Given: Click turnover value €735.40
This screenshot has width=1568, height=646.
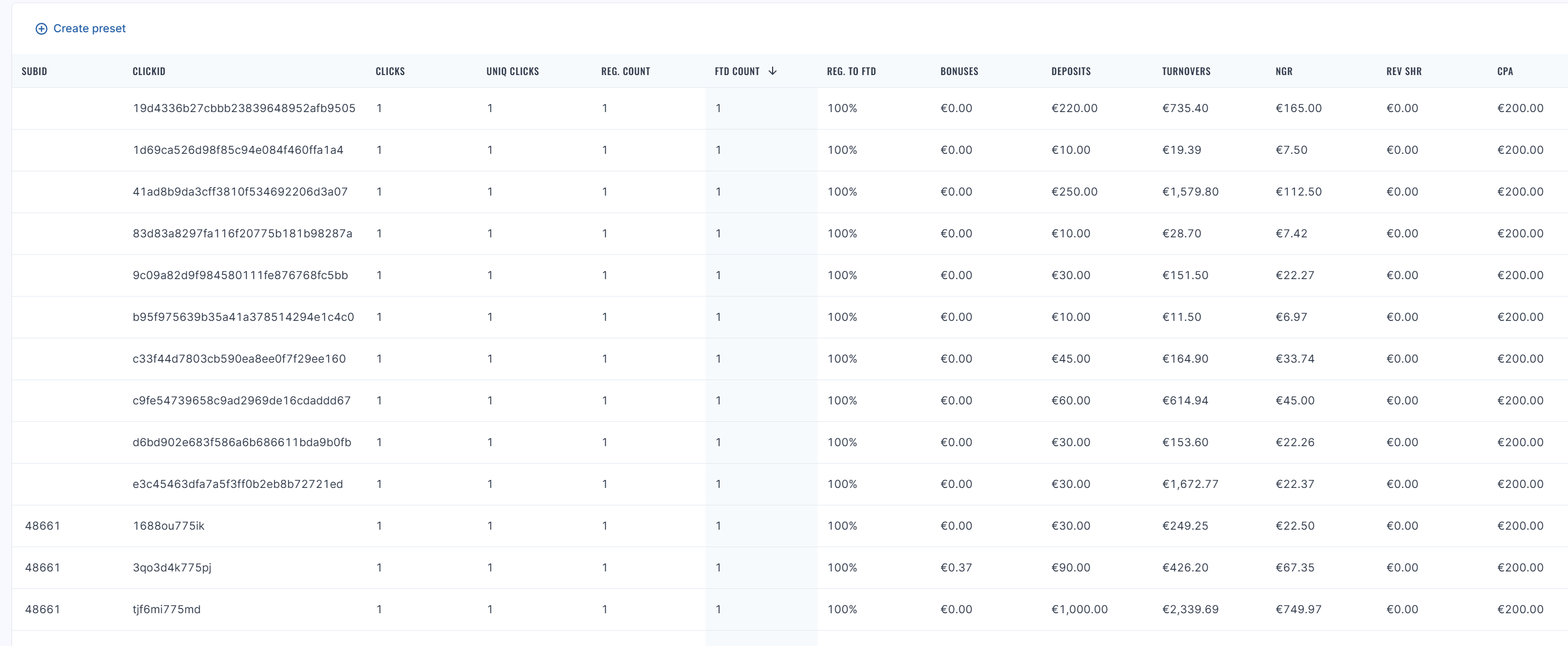Looking at the screenshot, I should pyautogui.click(x=1185, y=108).
